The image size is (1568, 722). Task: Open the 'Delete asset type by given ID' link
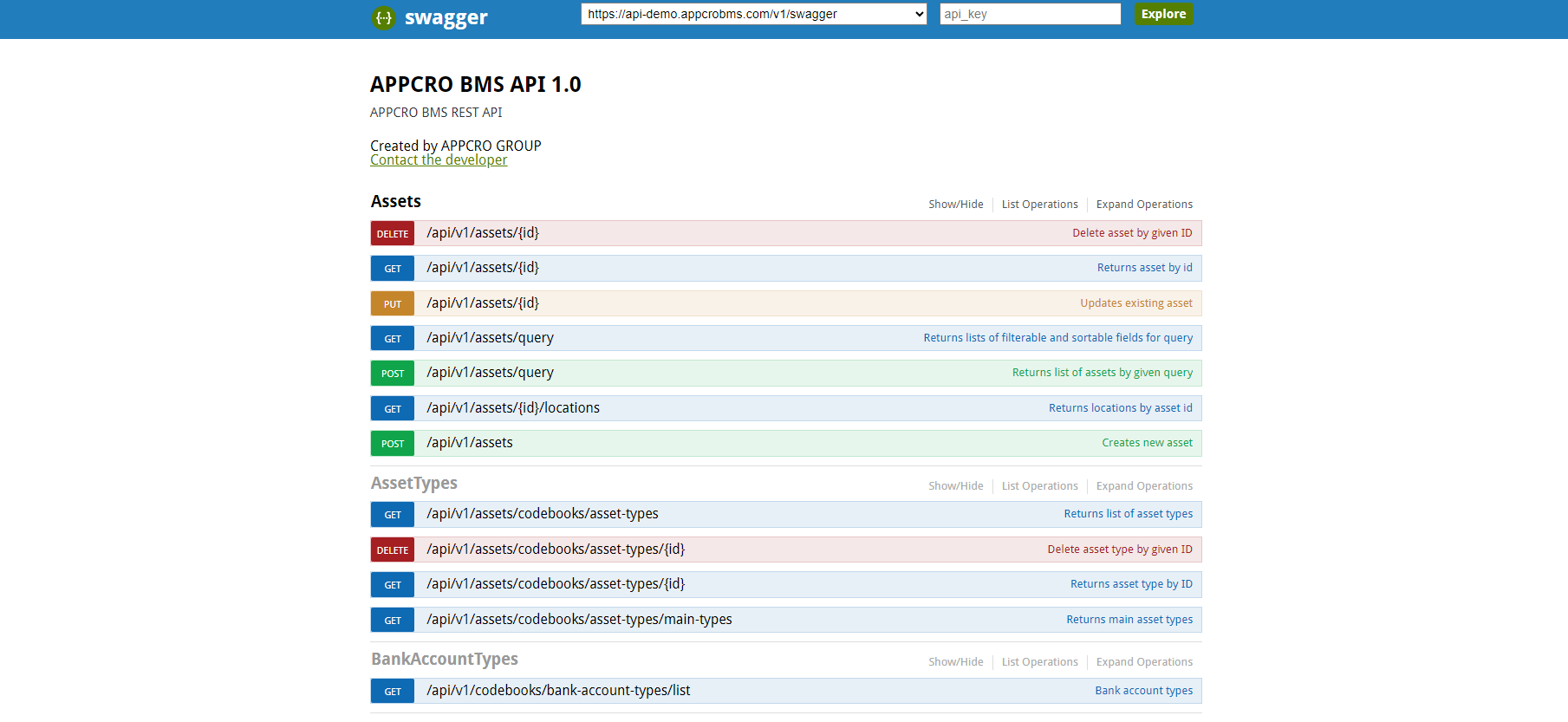coord(1120,550)
